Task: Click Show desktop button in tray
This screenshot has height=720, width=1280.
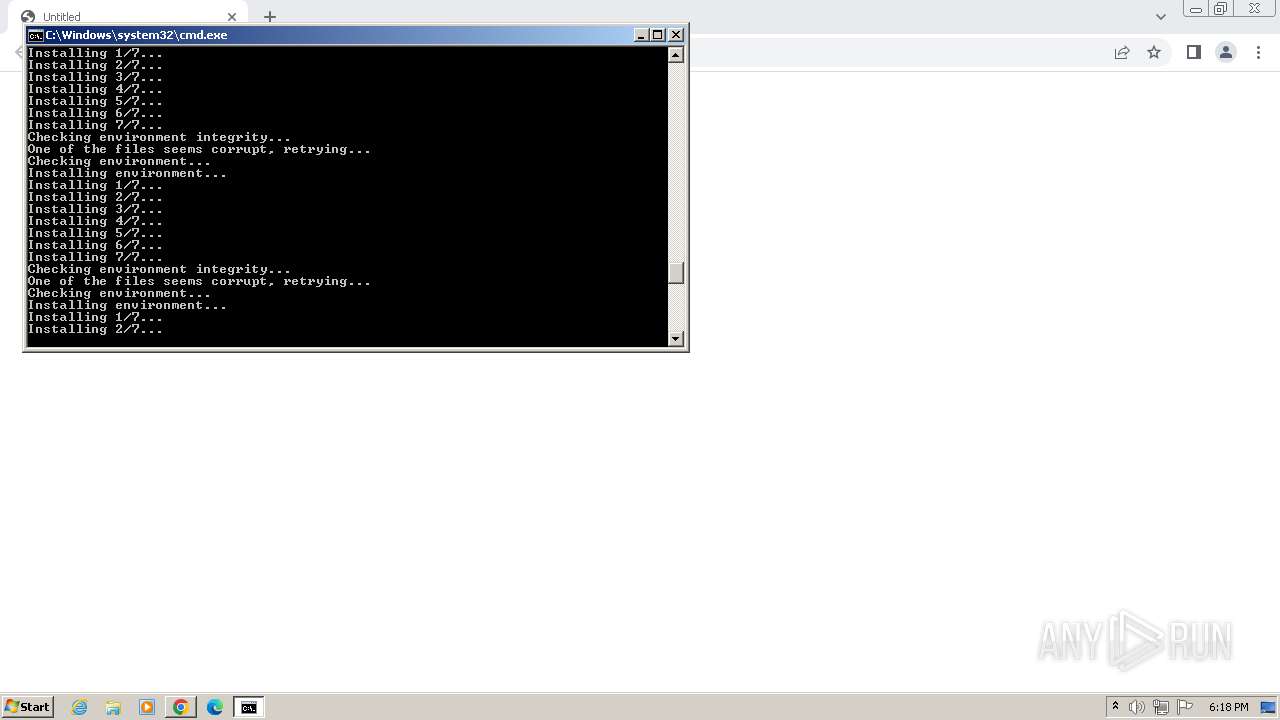Action: click(x=1268, y=707)
